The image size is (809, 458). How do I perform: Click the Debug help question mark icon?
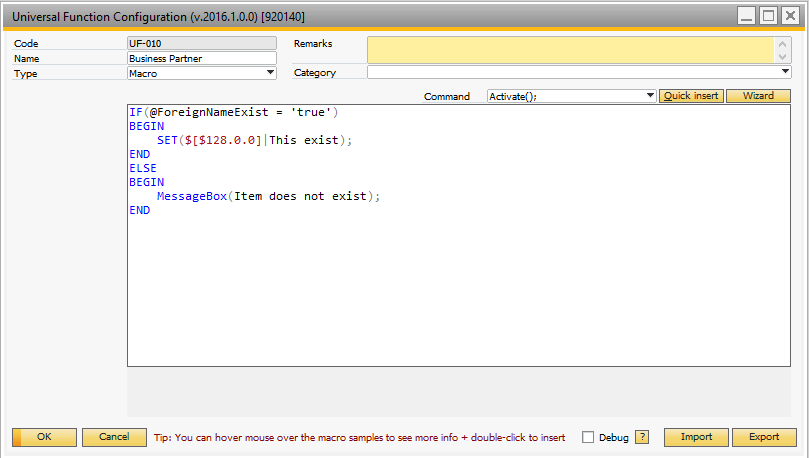click(x=642, y=437)
